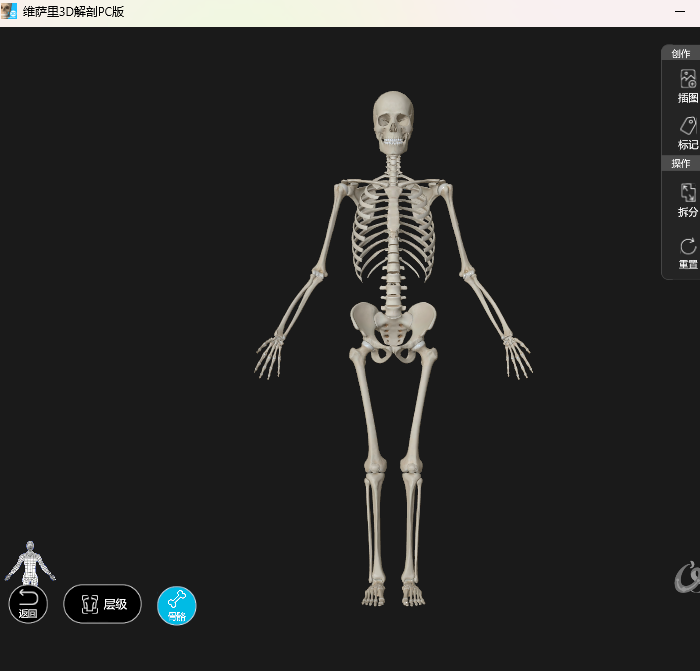
Task: Click the sternum in the chest center
Action: [x=408, y=210]
